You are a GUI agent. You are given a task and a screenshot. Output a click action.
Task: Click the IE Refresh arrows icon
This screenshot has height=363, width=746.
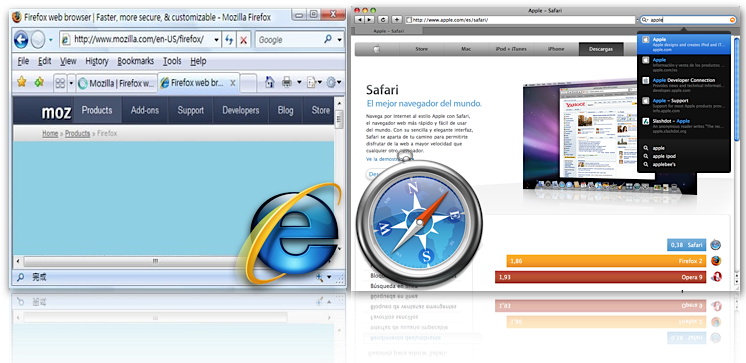coord(229,40)
